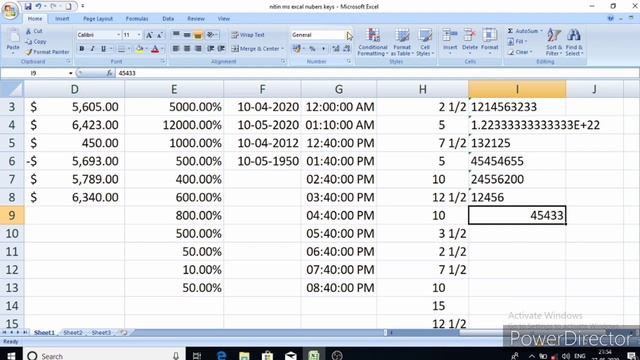The image size is (640, 360).
Task: Open the Data ribbon tab
Action: [168, 19]
